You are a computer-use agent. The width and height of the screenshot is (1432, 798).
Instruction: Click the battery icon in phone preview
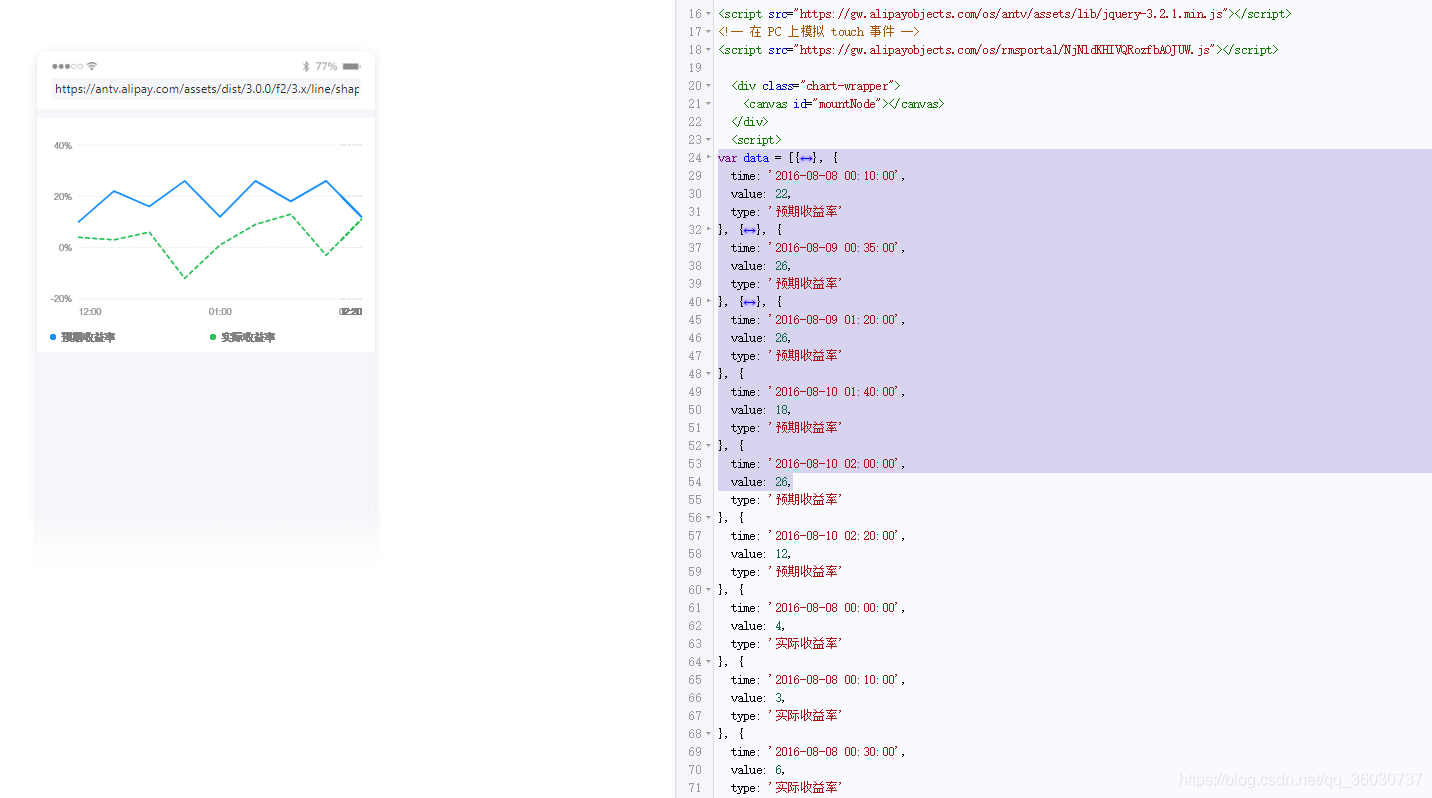[351, 66]
